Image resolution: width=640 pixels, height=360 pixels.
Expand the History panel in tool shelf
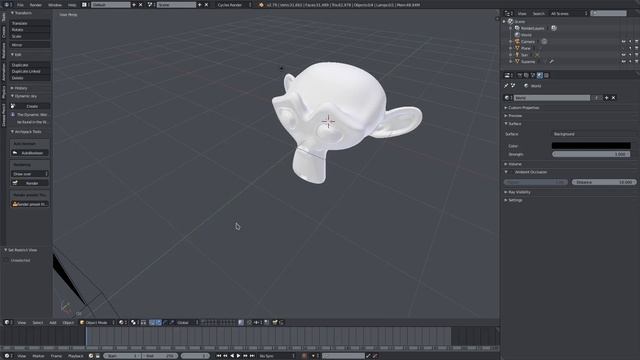pyautogui.click(x=20, y=88)
